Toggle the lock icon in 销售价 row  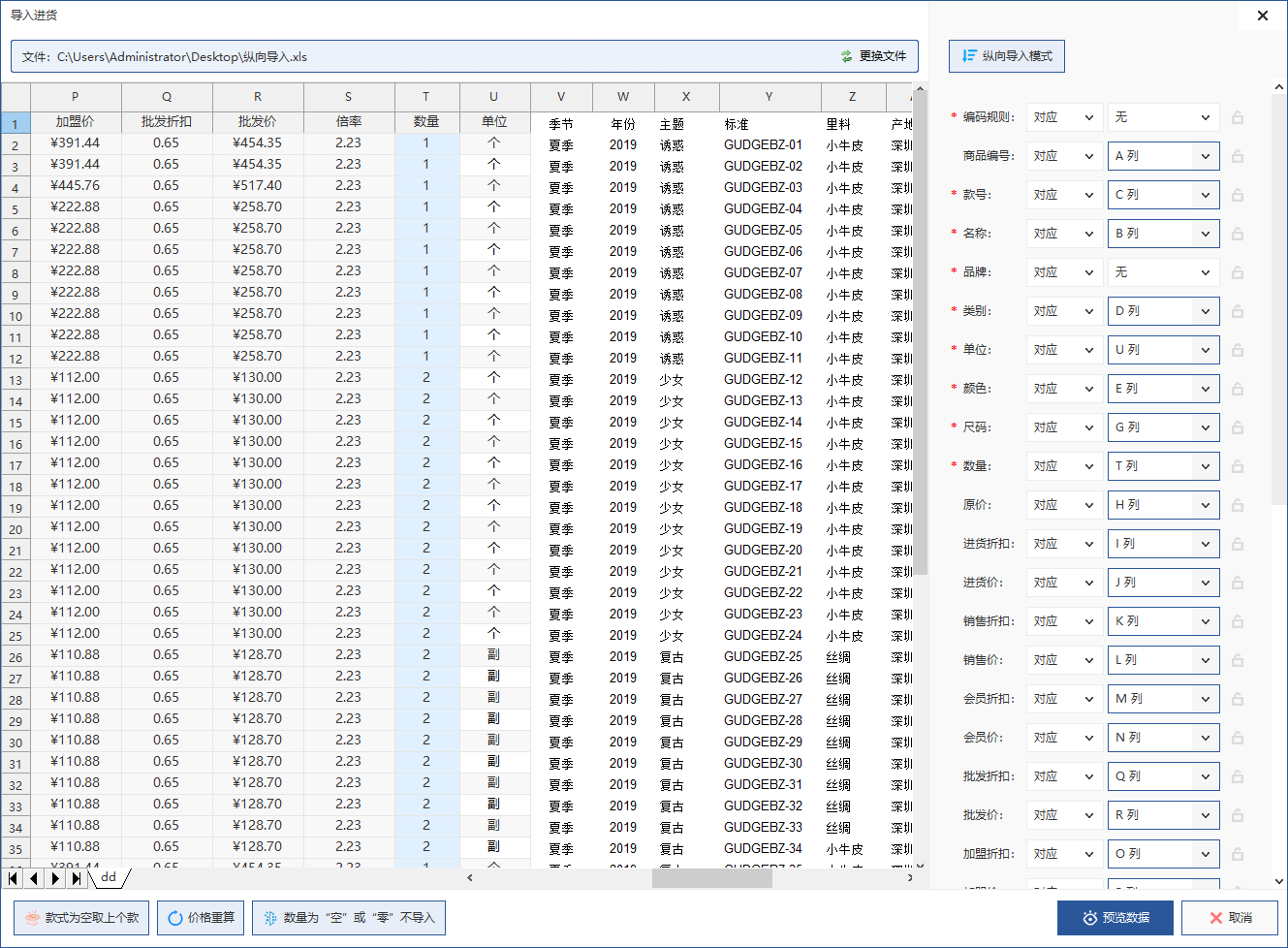[1238, 660]
